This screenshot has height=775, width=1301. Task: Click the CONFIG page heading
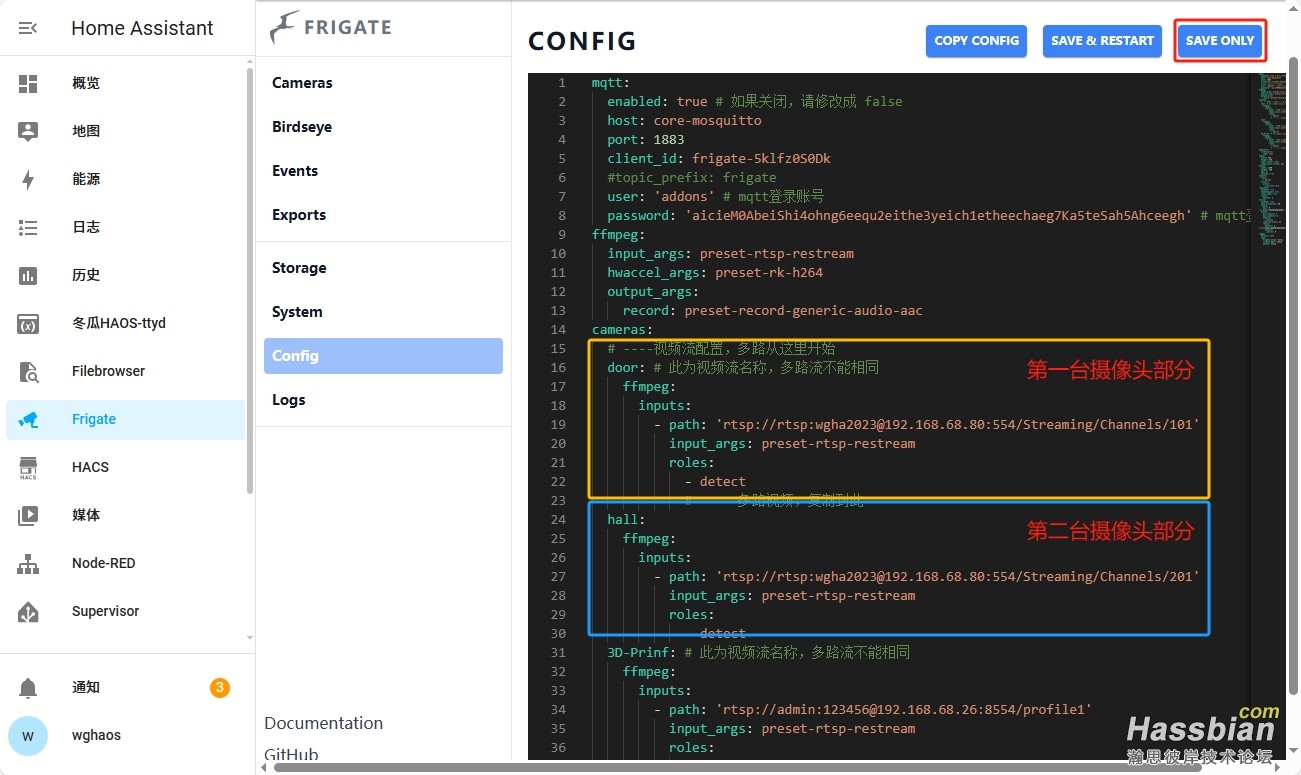click(582, 41)
